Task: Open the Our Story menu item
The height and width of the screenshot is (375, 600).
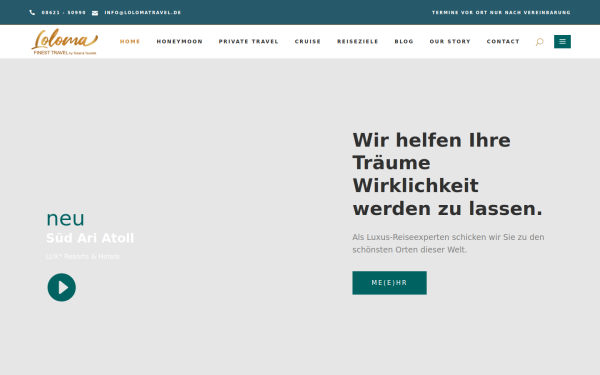Action: click(450, 42)
